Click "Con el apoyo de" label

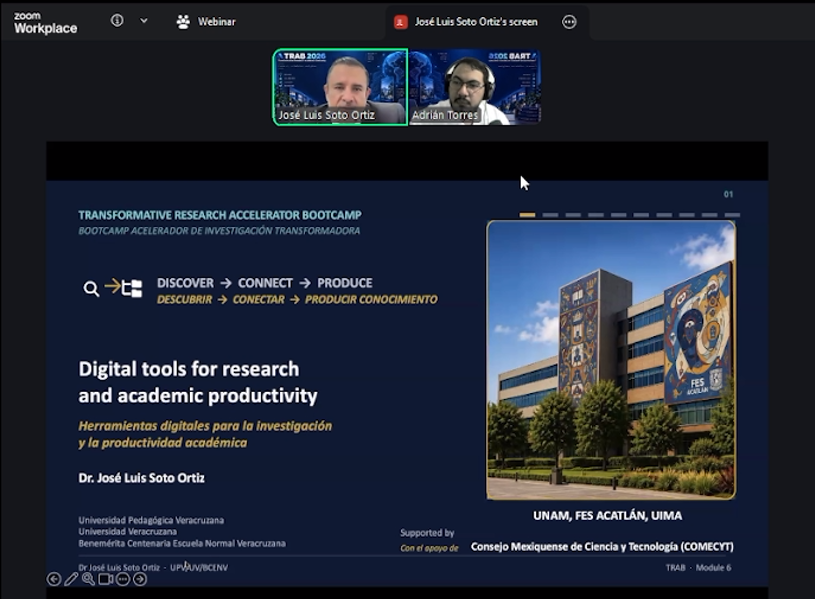pyautogui.click(x=429, y=548)
